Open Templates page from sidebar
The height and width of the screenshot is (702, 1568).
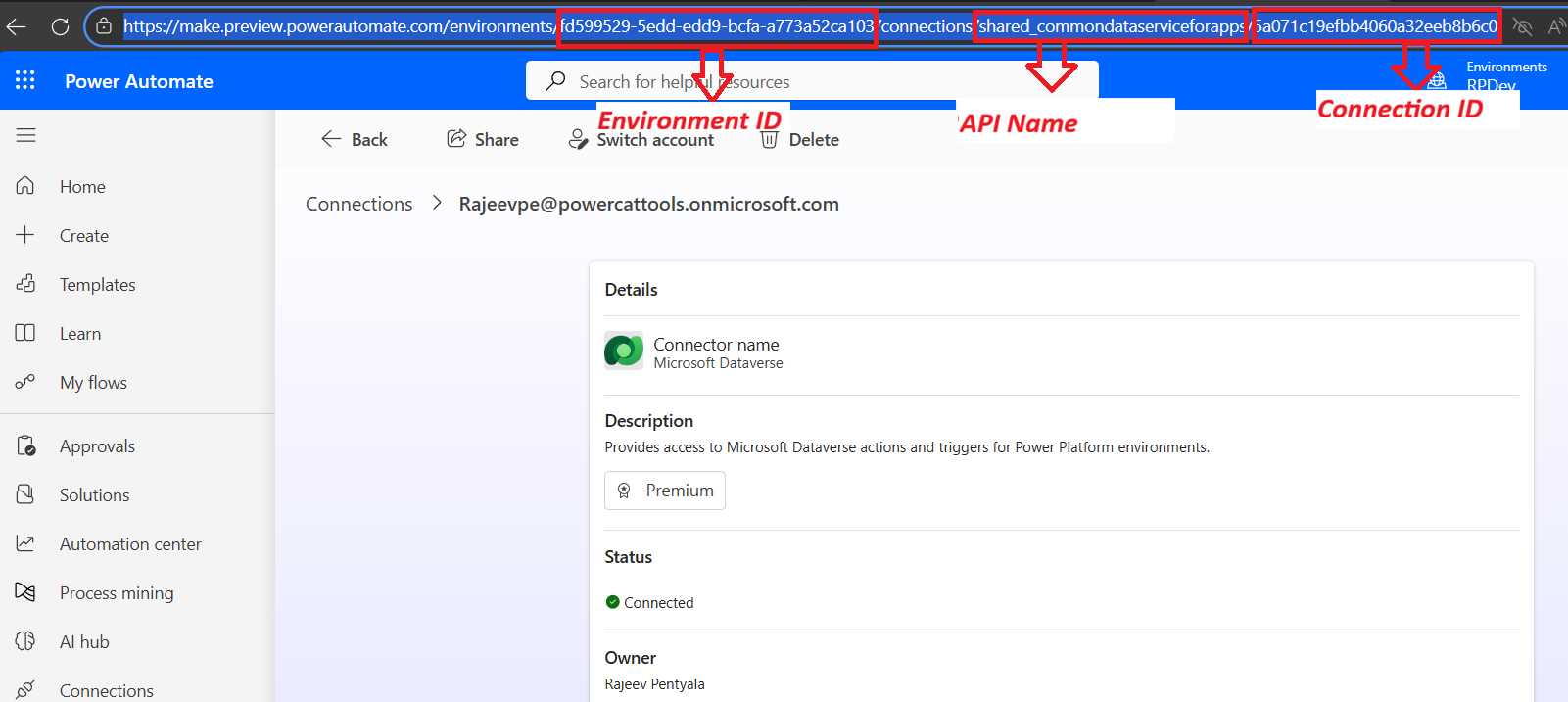(x=97, y=285)
